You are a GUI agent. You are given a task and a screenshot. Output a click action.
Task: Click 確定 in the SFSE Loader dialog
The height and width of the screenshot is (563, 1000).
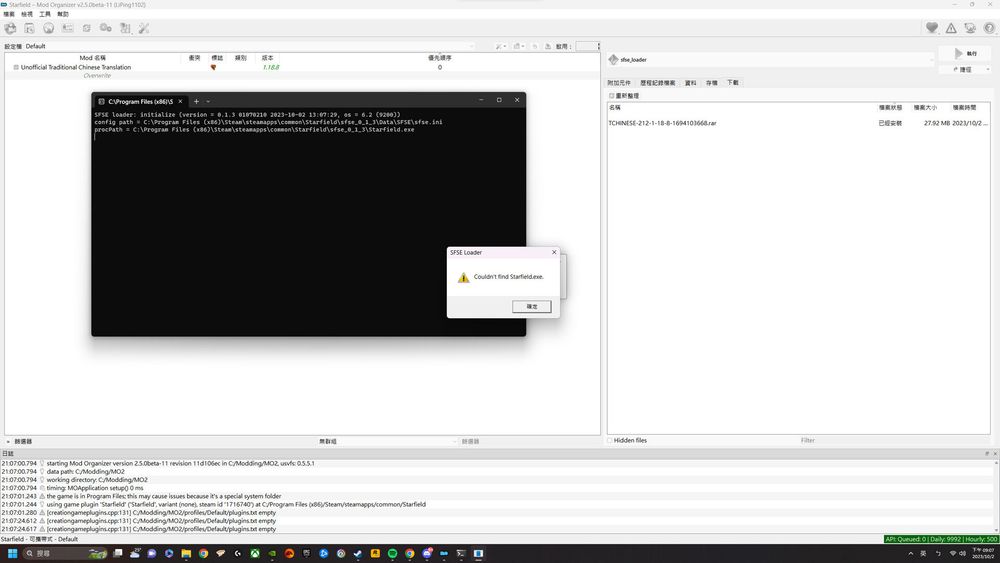click(532, 306)
